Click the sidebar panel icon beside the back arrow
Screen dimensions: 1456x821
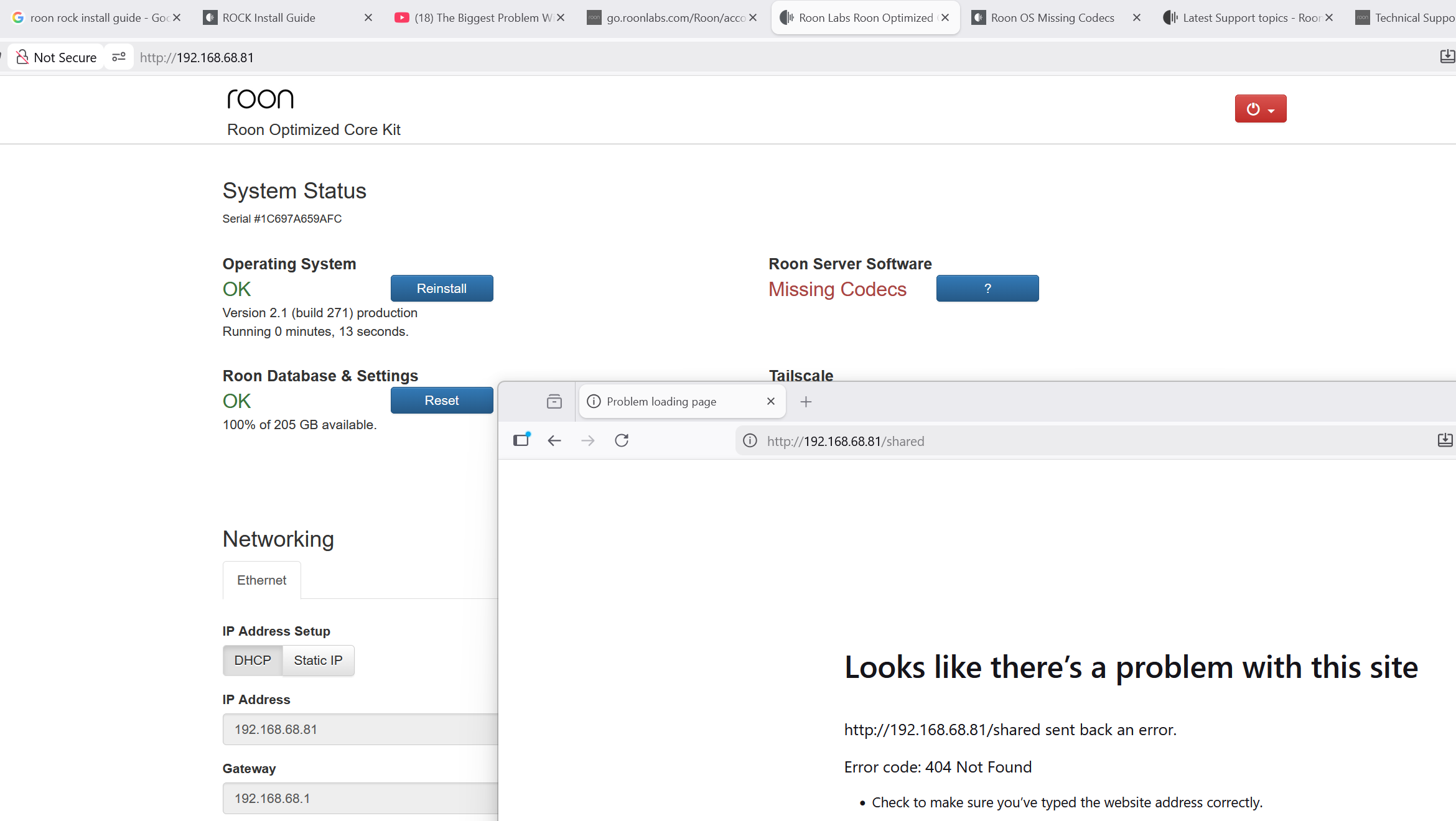pyautogui.click(x=521, y=440)
